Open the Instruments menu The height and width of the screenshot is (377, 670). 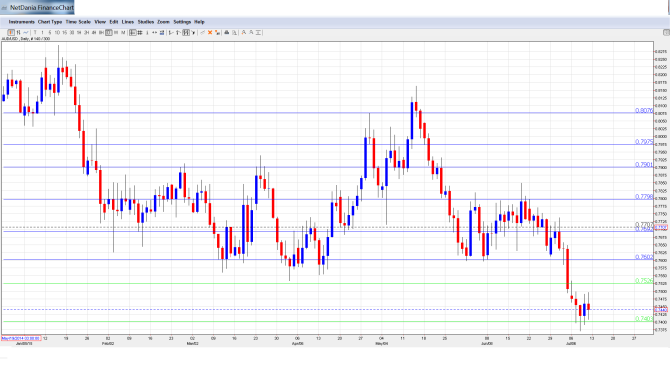(x=21, y=22)
